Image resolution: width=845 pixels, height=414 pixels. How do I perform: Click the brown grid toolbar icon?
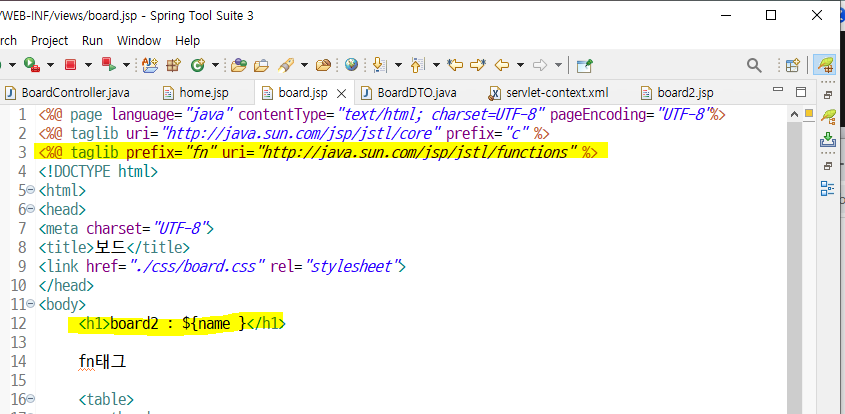tap(174, 65)
